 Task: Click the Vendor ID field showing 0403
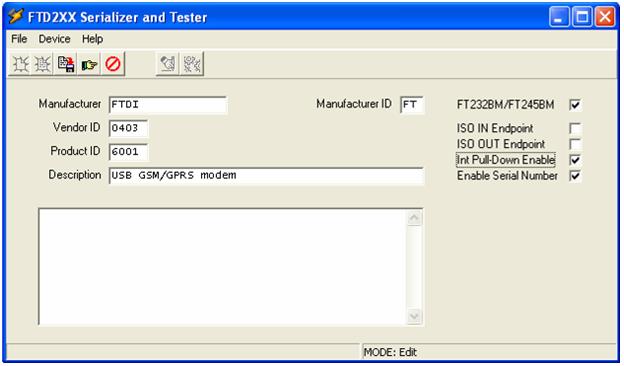point(128,128)
